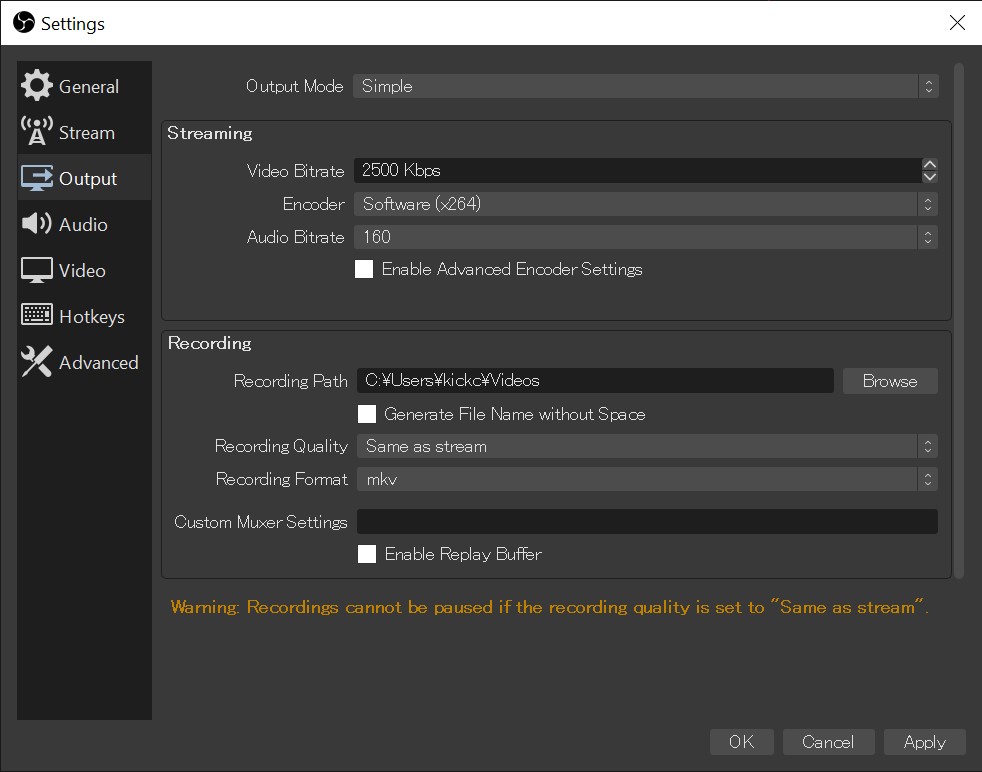The image size is (982, 772).
Task: Decrease Video Bitrate with down arrow
Action: [930, 177]
